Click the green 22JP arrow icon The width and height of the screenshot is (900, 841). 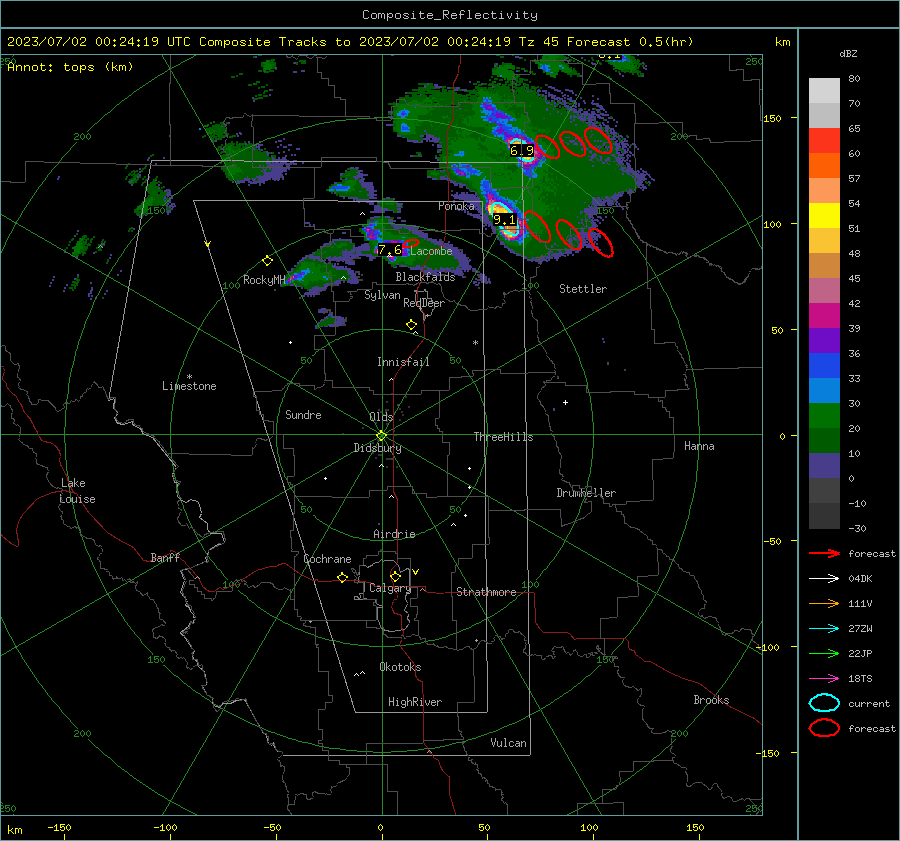pyautogui.click(x=824, y=653)
